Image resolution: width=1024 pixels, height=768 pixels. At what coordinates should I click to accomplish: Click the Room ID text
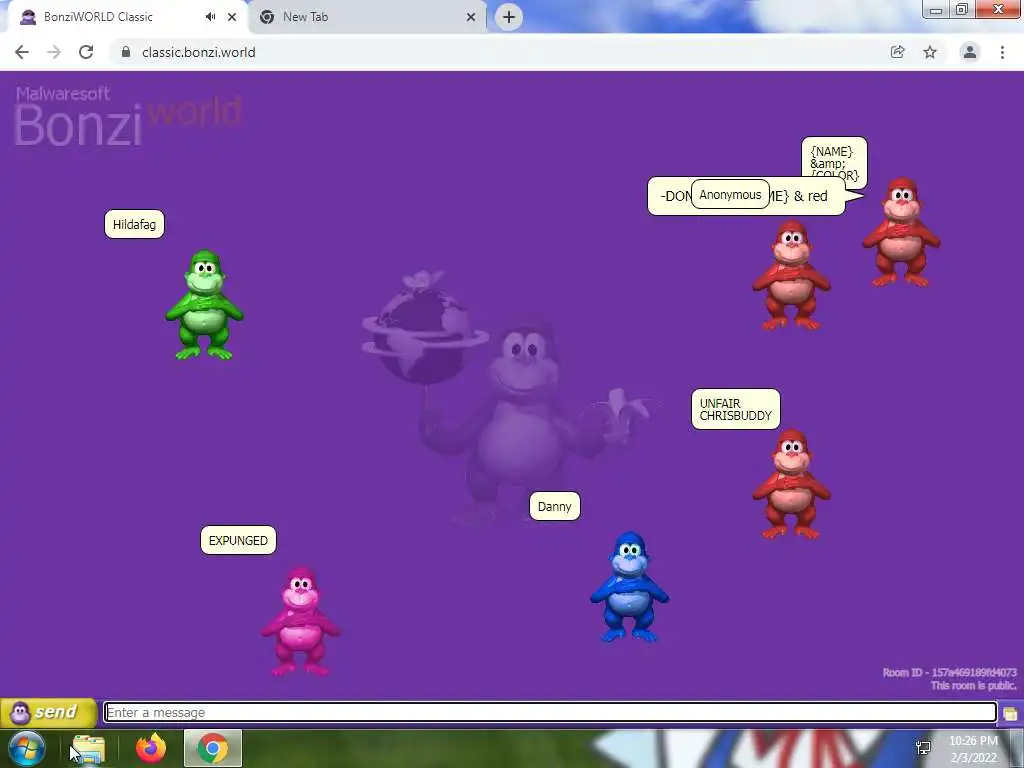pyautogui.click(x=949, y=673)
